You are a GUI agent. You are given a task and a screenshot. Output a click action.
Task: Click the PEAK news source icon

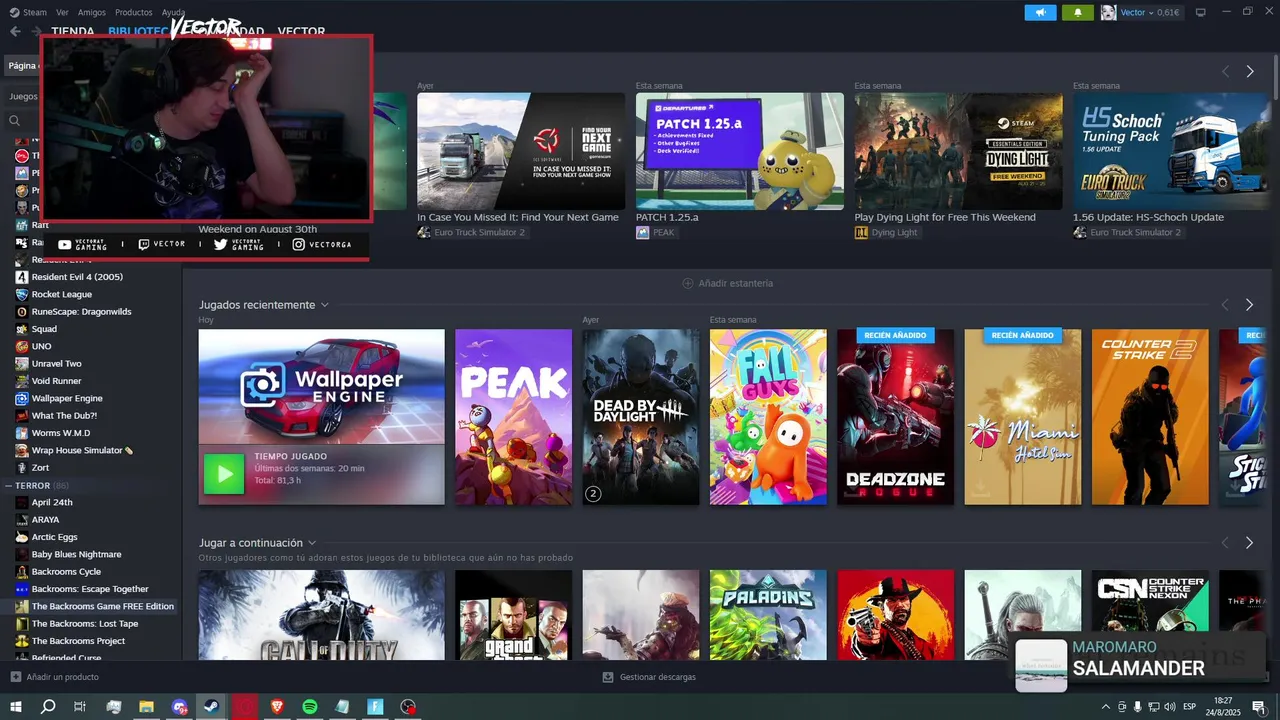coord(642,232)
